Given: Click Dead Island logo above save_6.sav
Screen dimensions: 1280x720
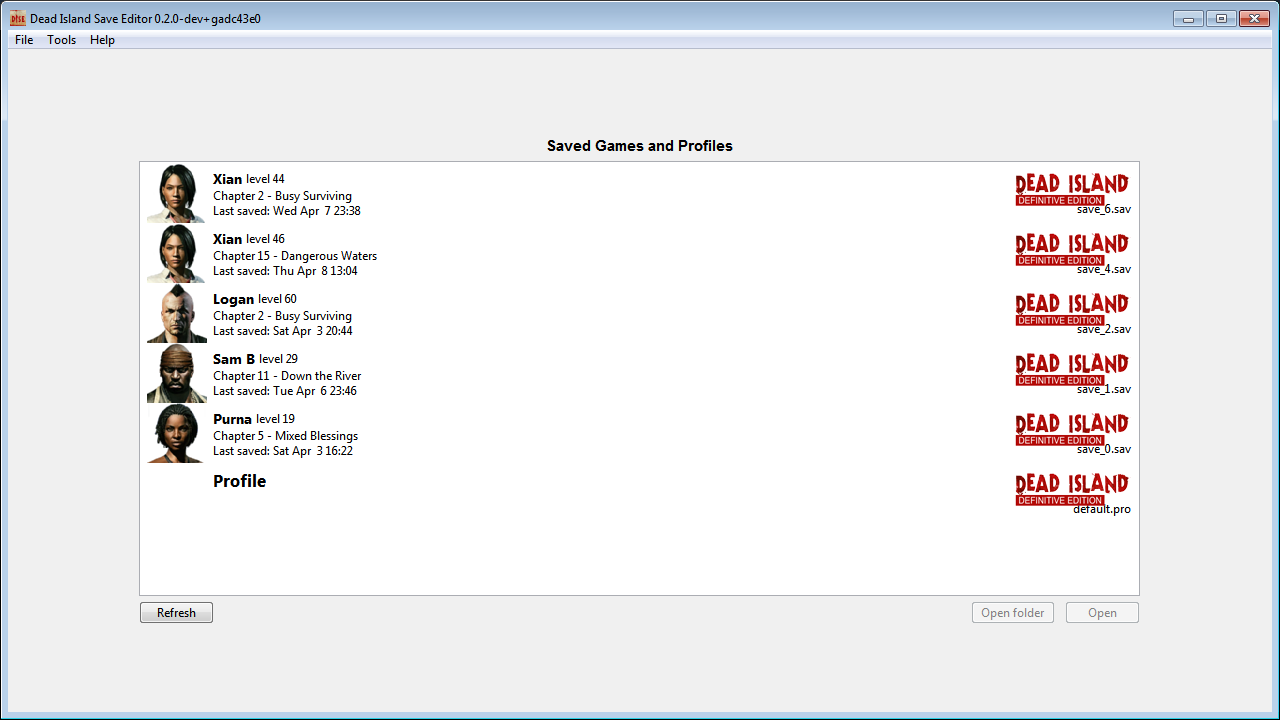Looking at the screenshot, I should [x=1072, y=188].
